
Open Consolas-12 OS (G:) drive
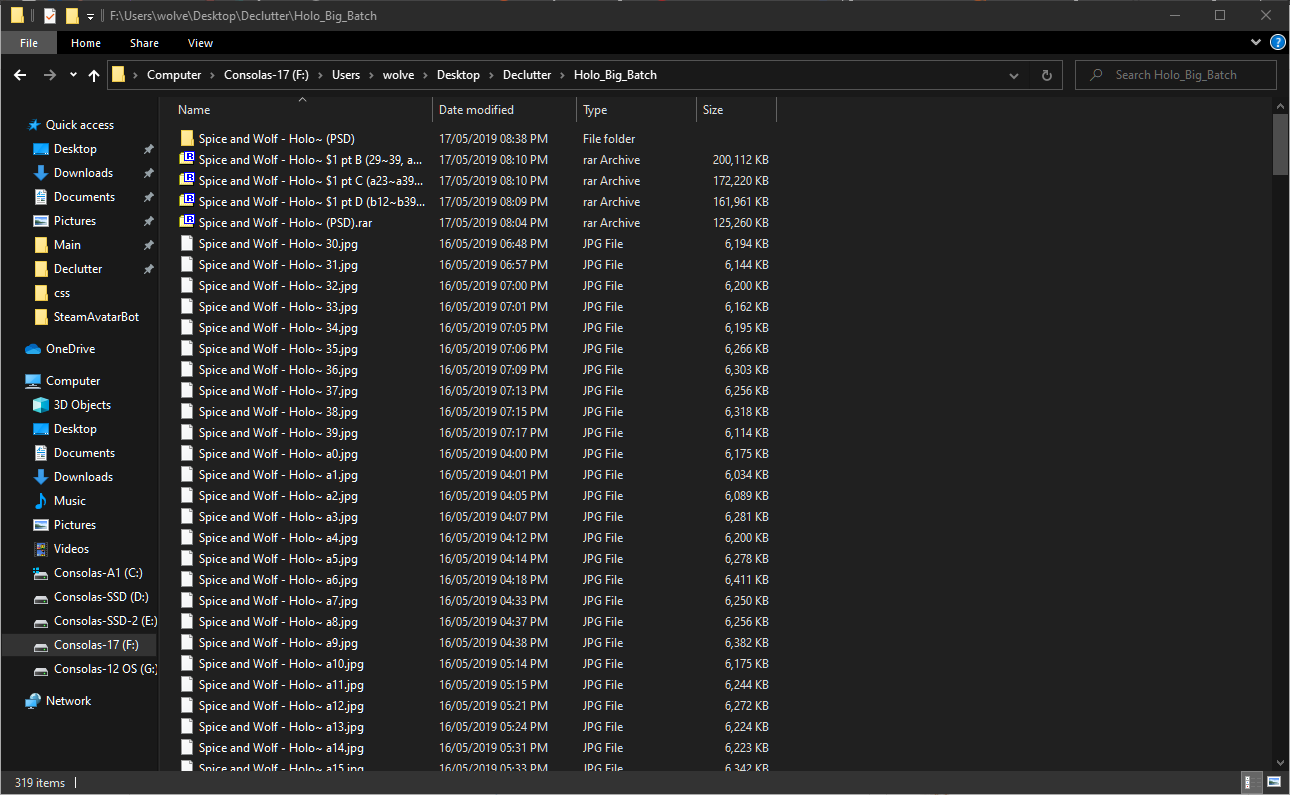[105, 669]
